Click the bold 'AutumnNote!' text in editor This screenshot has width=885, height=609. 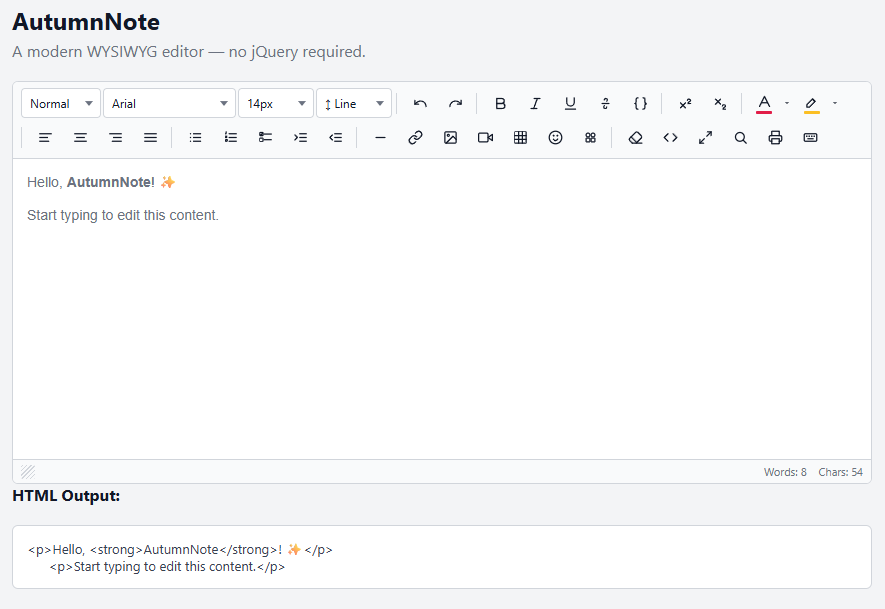tap(111, 182)
